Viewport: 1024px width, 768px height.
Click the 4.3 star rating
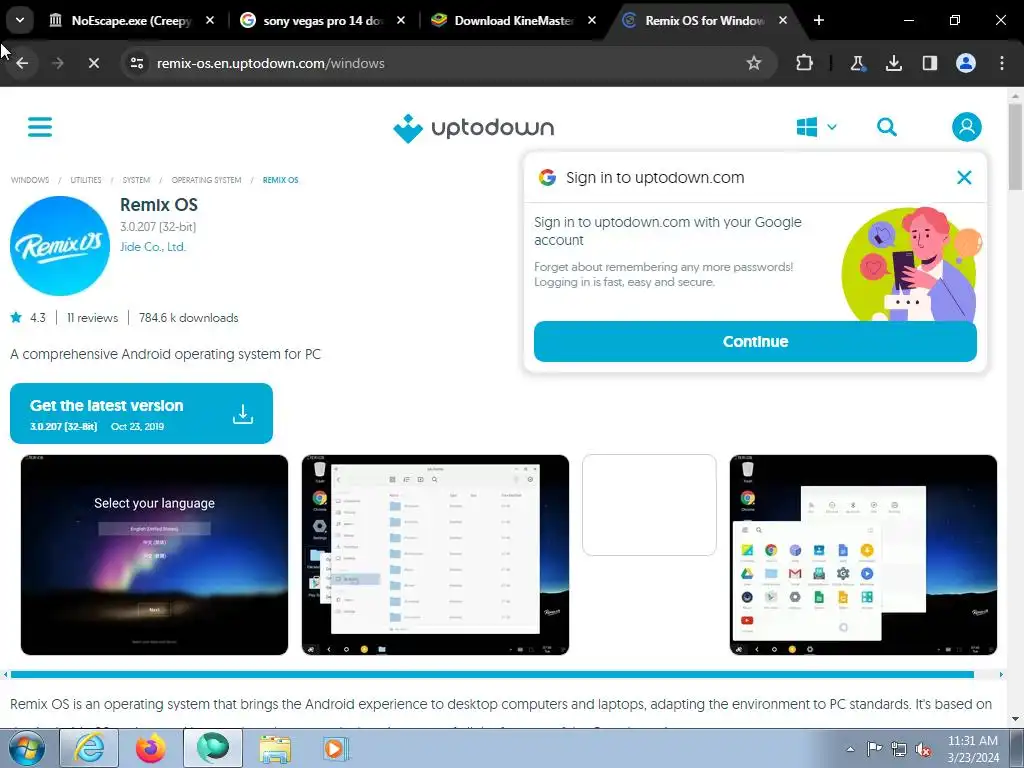(x=28, y=318)
